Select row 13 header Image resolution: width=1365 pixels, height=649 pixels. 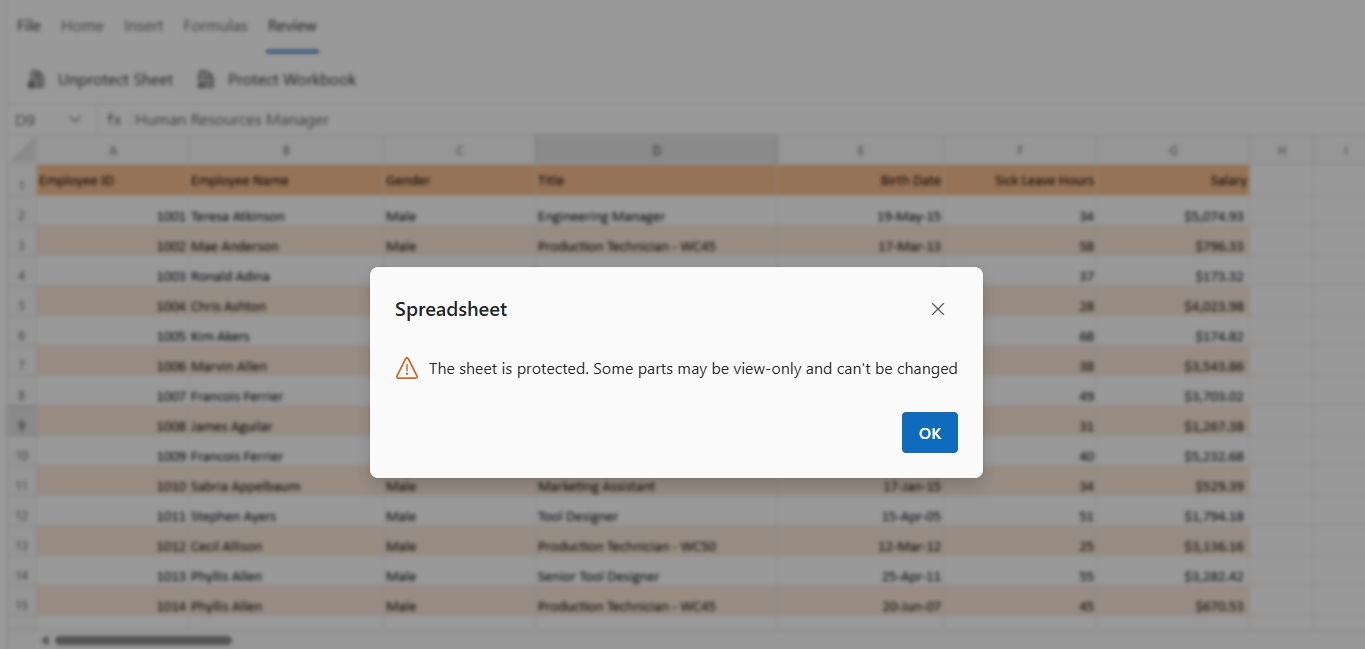[22, 546]
